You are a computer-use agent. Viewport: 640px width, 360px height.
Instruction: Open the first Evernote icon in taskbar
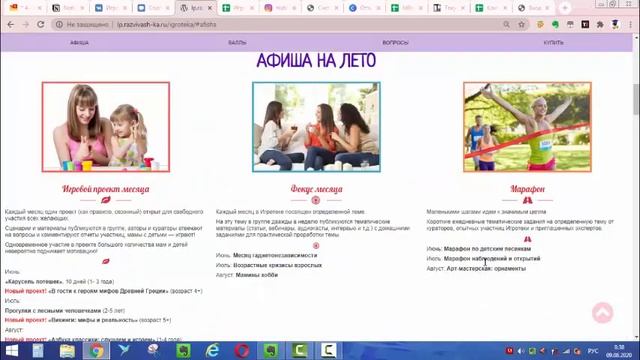click(184, 351)
